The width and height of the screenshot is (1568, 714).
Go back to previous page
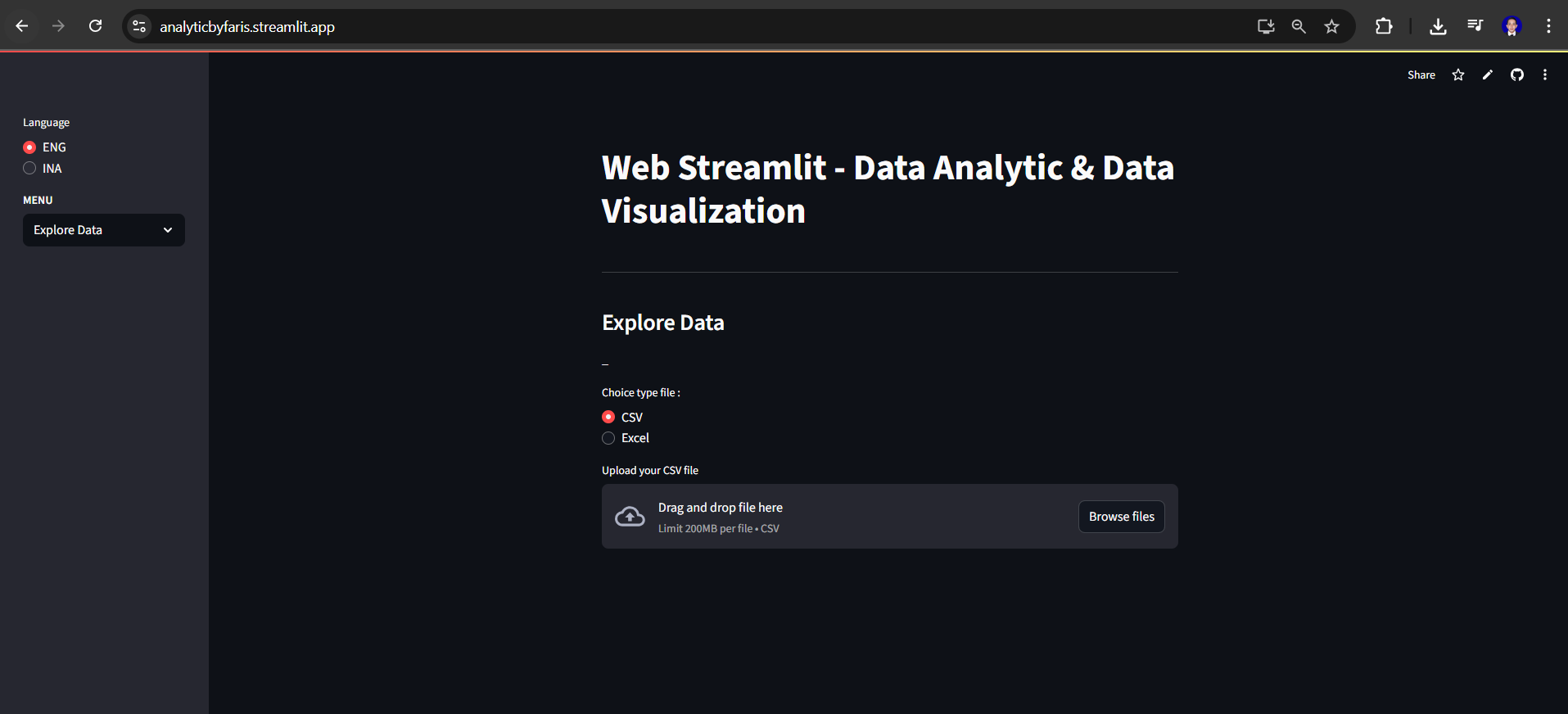[x=22, y=26]
